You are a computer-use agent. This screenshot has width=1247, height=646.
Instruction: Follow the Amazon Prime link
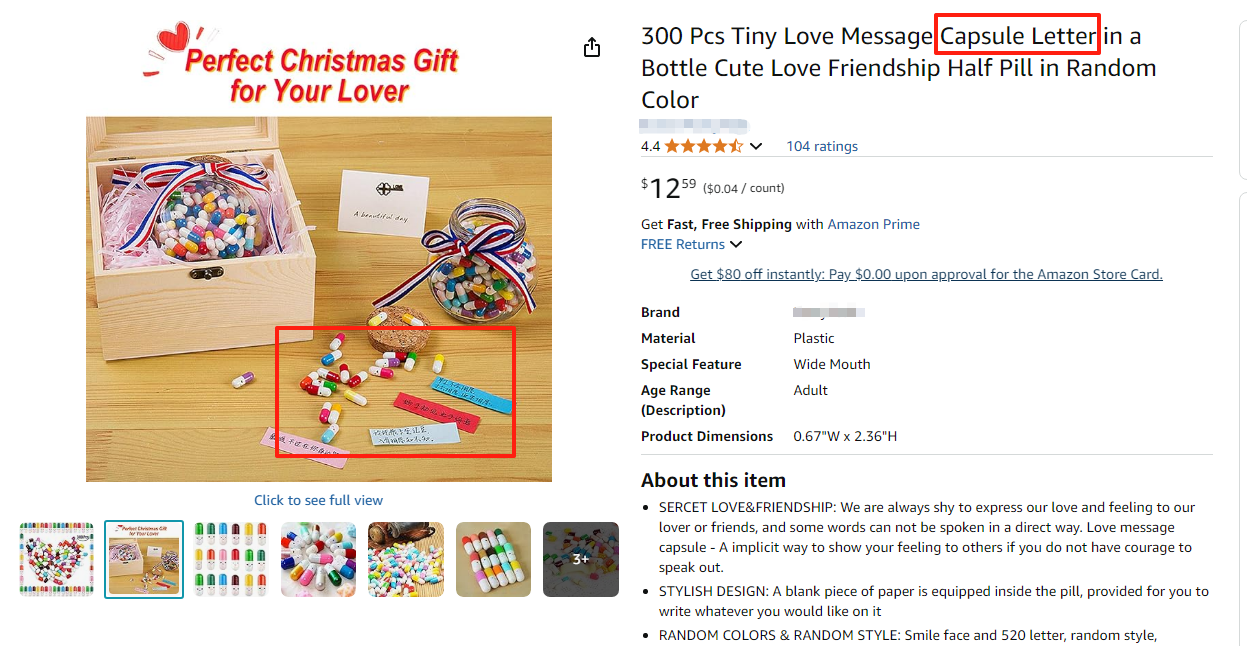[873, 224]
